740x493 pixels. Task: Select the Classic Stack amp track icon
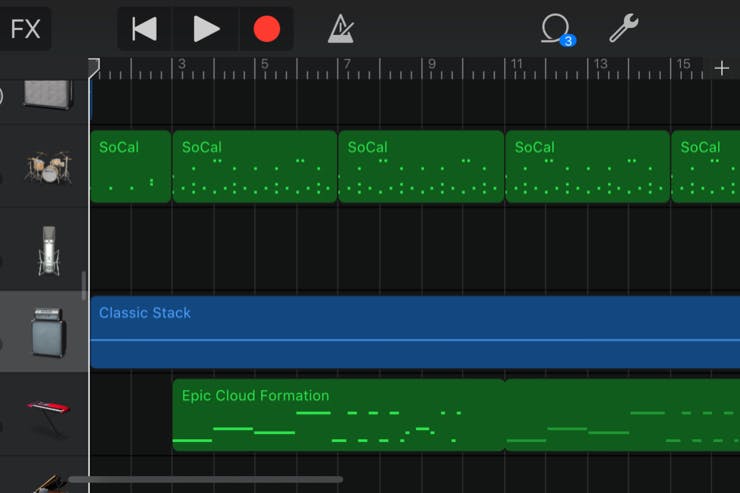(x=47, y=332)
